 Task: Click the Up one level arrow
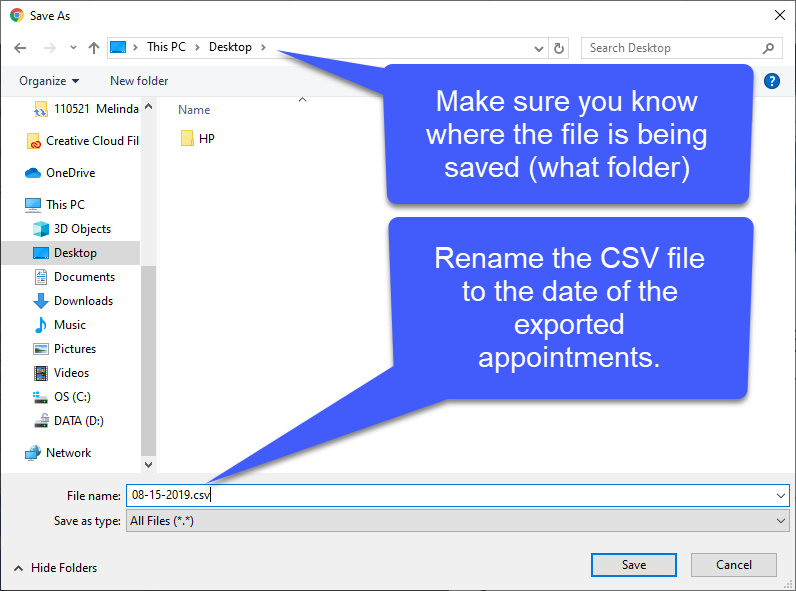(94, 48)
